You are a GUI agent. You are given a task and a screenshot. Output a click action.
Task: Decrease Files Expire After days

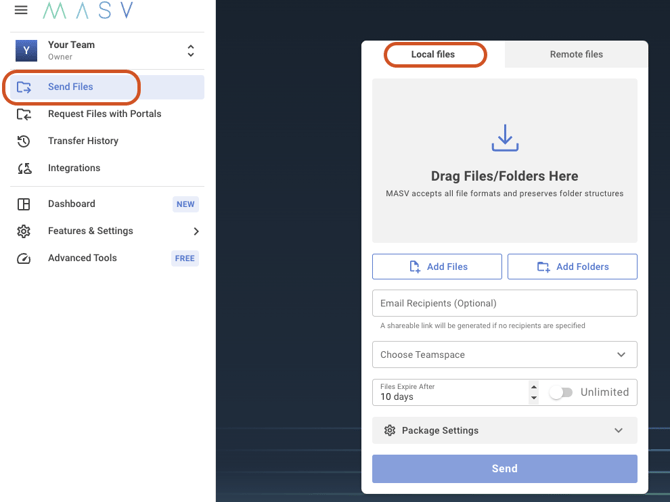[x=533, y=398]
